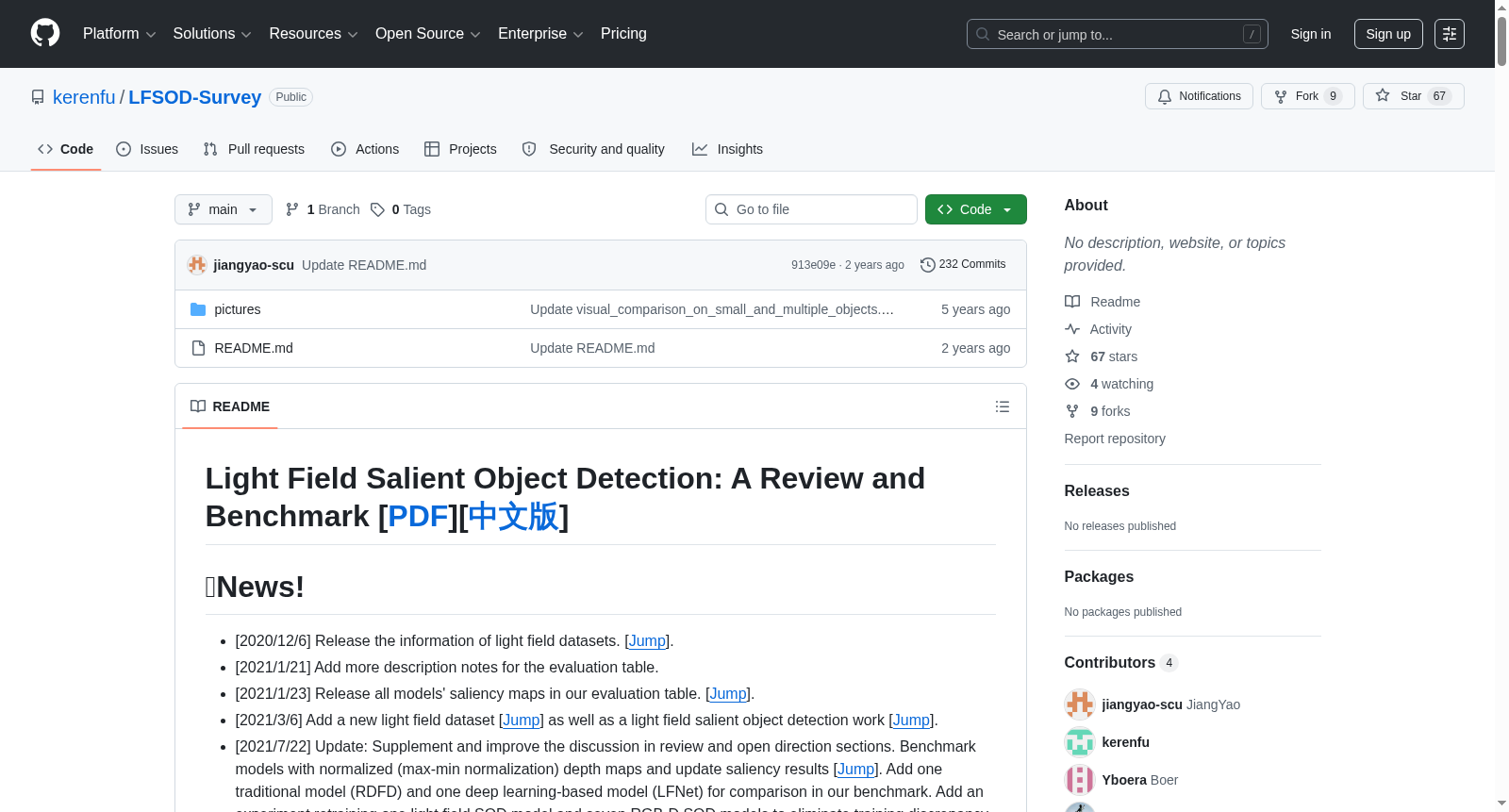Open the Releases heading link
This screenshot has height=812, width=1509.
pyautogui.click(x=1097, y=490)
